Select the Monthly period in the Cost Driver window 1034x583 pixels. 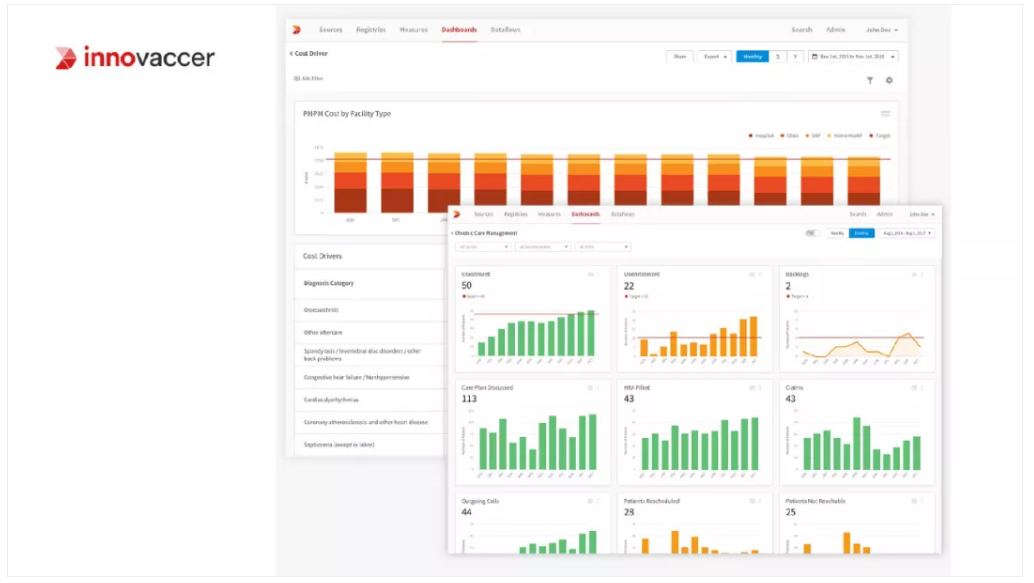(x=752, y=57)
